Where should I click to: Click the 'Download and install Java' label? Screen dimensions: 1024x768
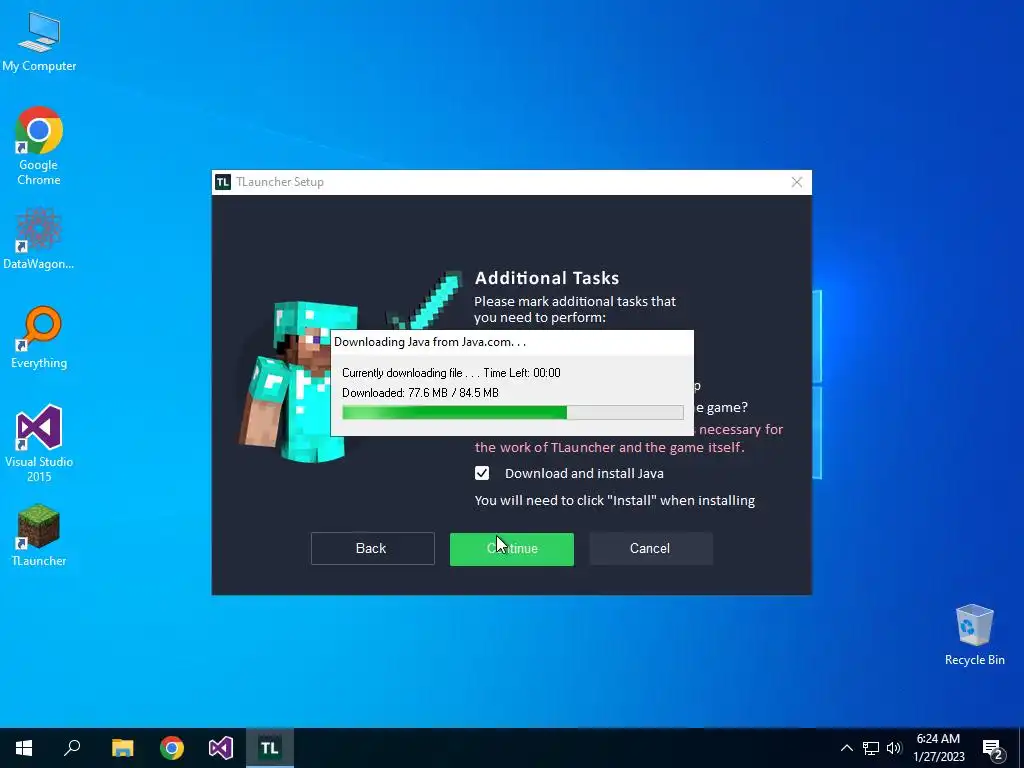pyautogui.click(x=584, y=473)
